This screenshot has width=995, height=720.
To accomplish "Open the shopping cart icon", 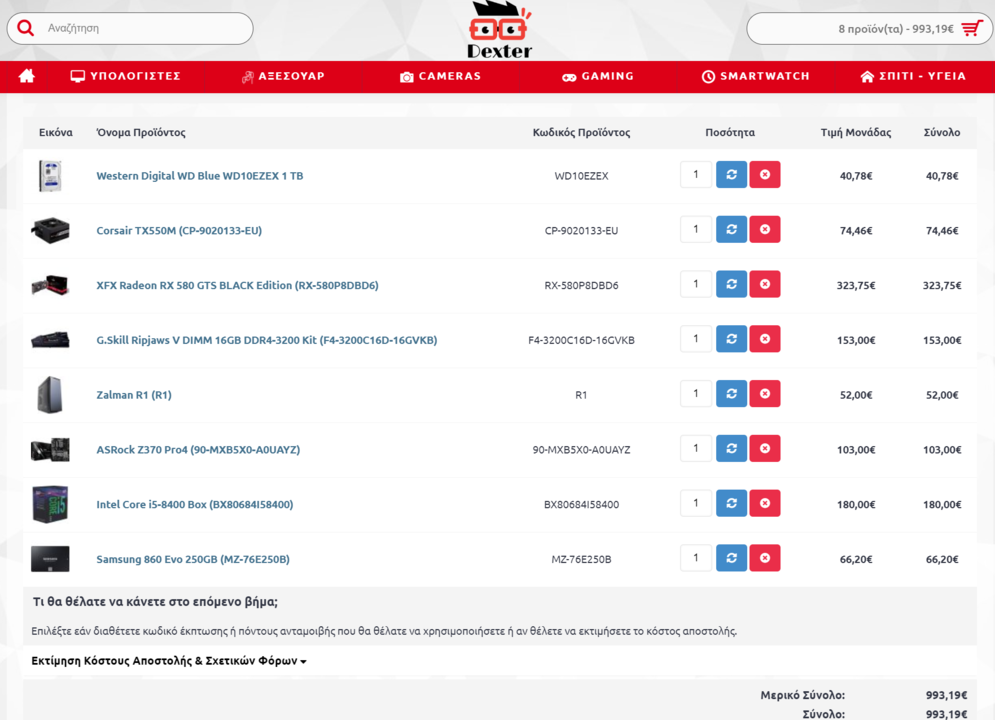I will (972, 29).
